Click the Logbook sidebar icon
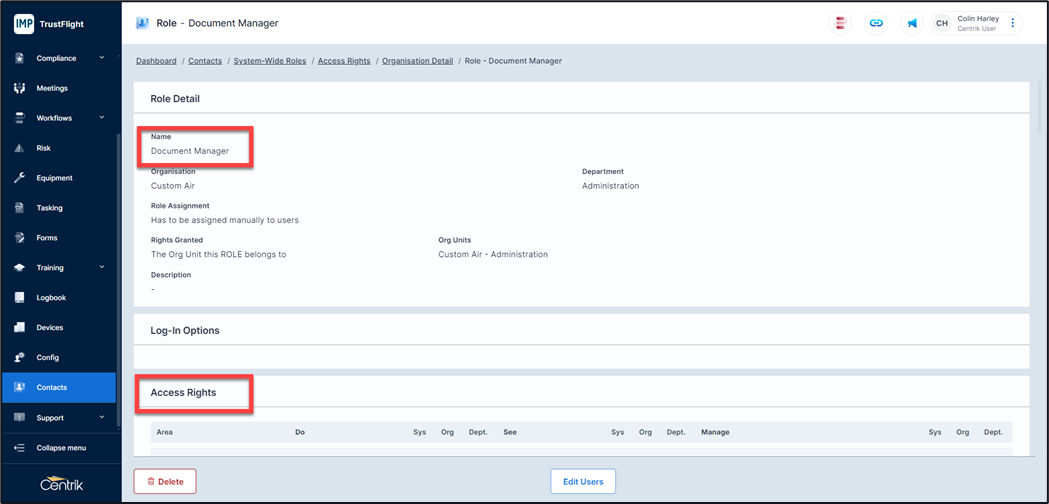Image resolution: width=1049 pixels, height=504 pixels. click(19, 298)
